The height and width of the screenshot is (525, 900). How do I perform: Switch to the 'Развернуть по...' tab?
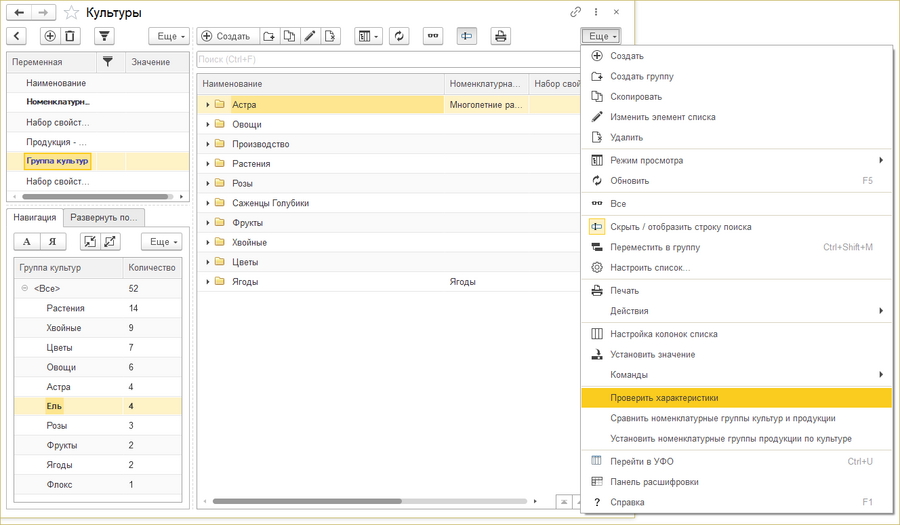(105, 217)
